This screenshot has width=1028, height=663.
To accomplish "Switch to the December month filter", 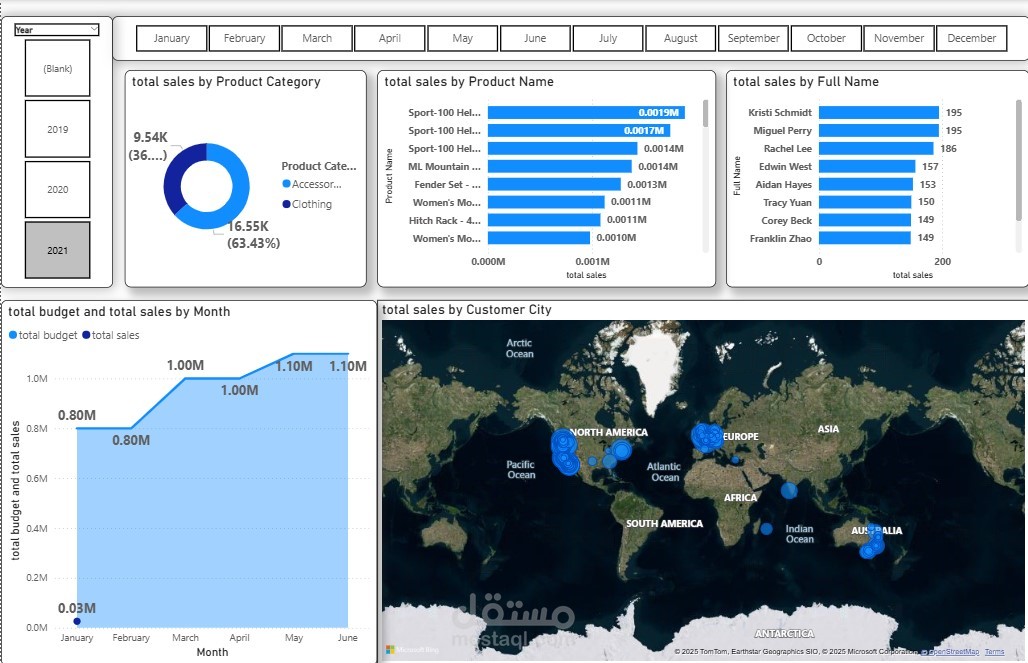I will [x=971, y=38].
